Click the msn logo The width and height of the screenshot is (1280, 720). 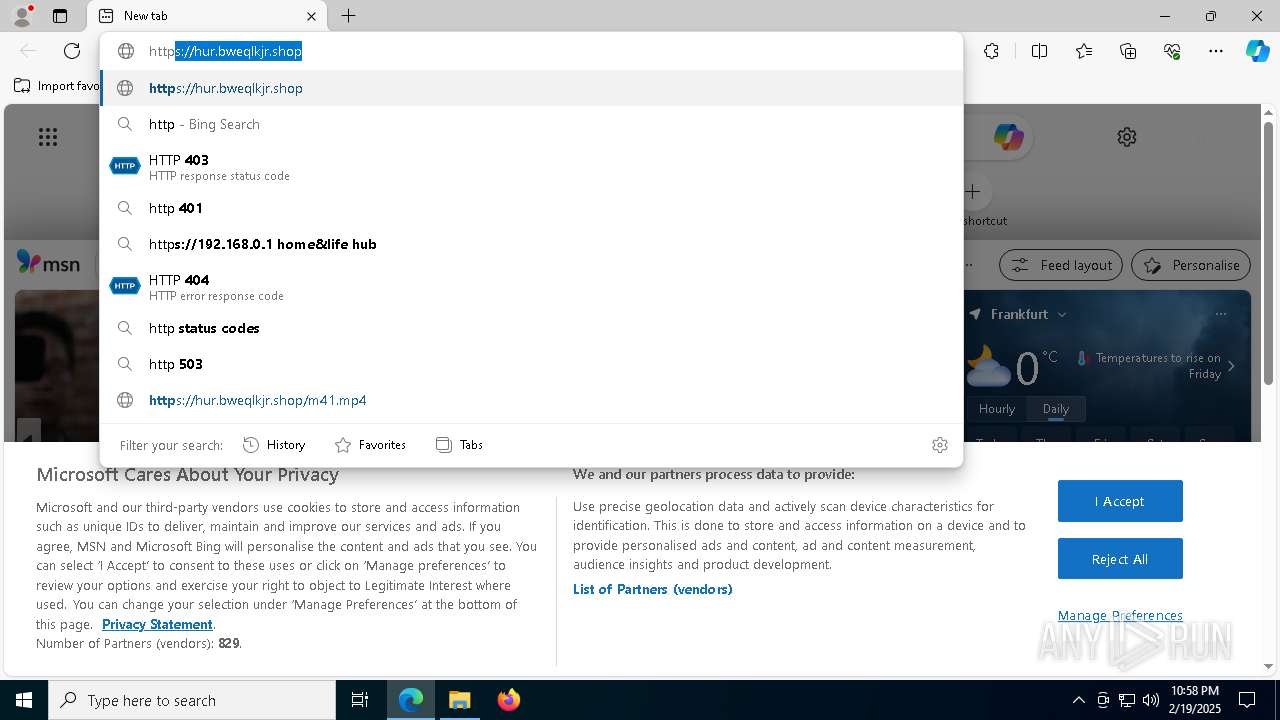(x=48, y=263)
